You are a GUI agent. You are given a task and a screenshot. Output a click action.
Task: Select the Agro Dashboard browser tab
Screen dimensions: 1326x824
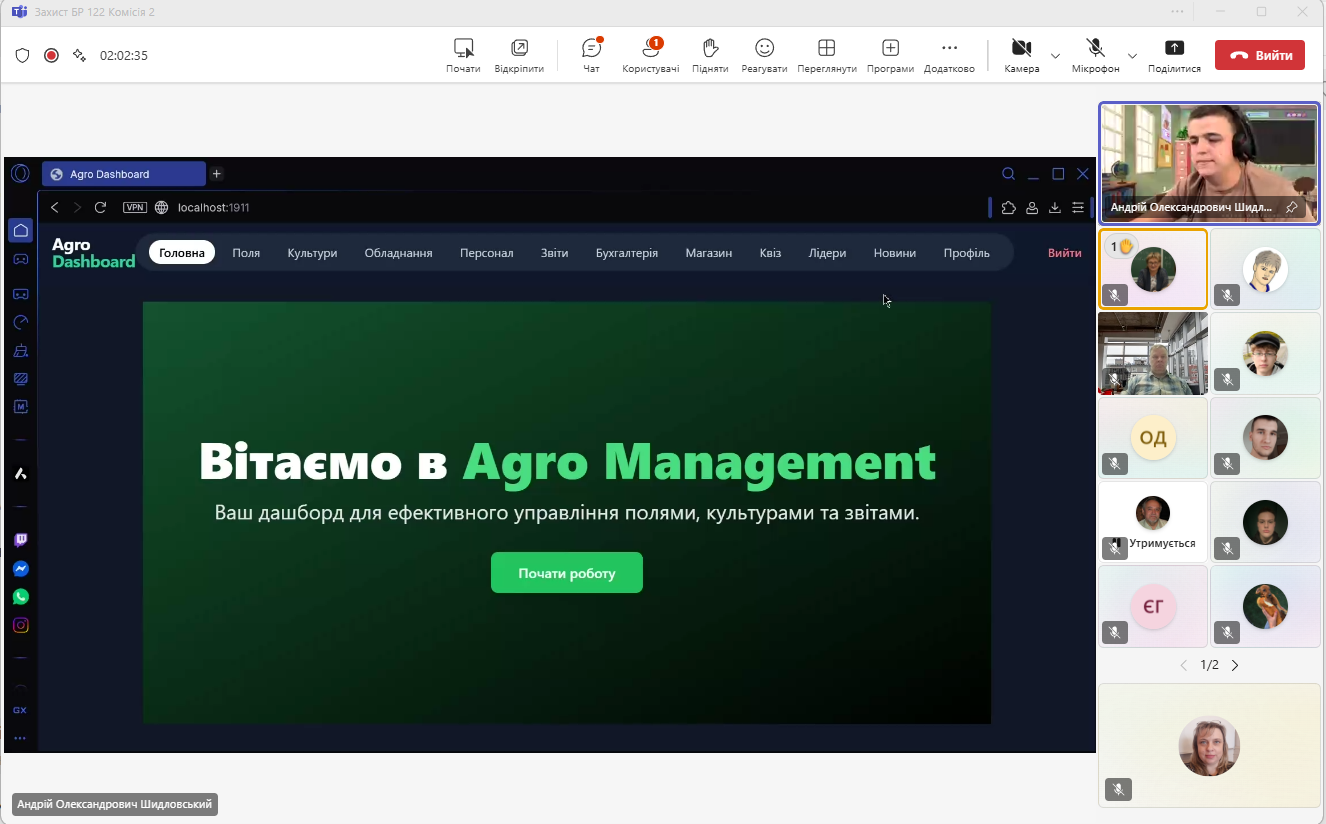coord(124,174)
